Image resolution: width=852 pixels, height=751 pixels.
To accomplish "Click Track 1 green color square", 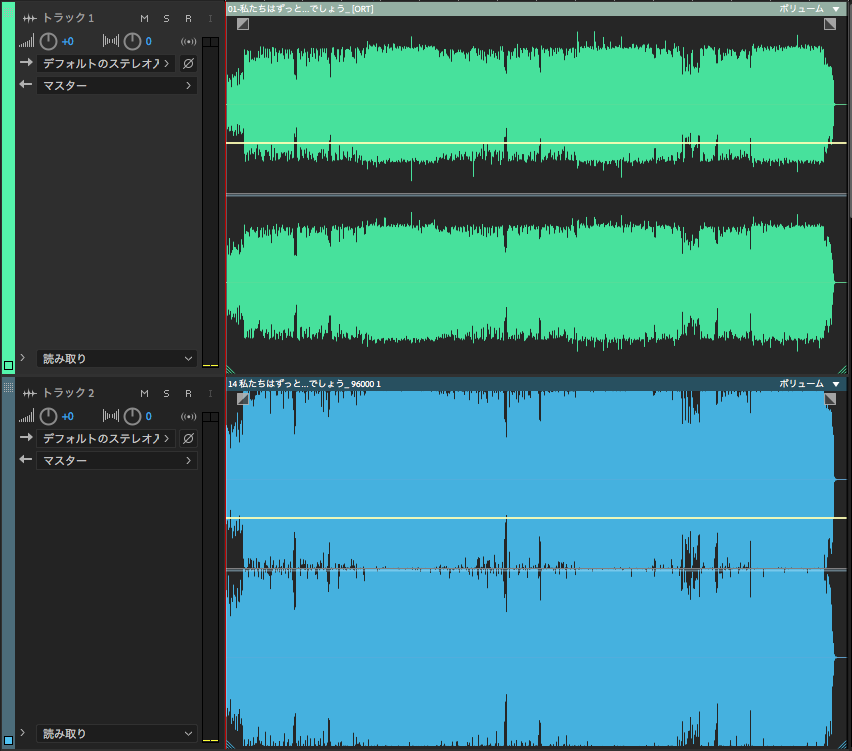I will [8, 365].
